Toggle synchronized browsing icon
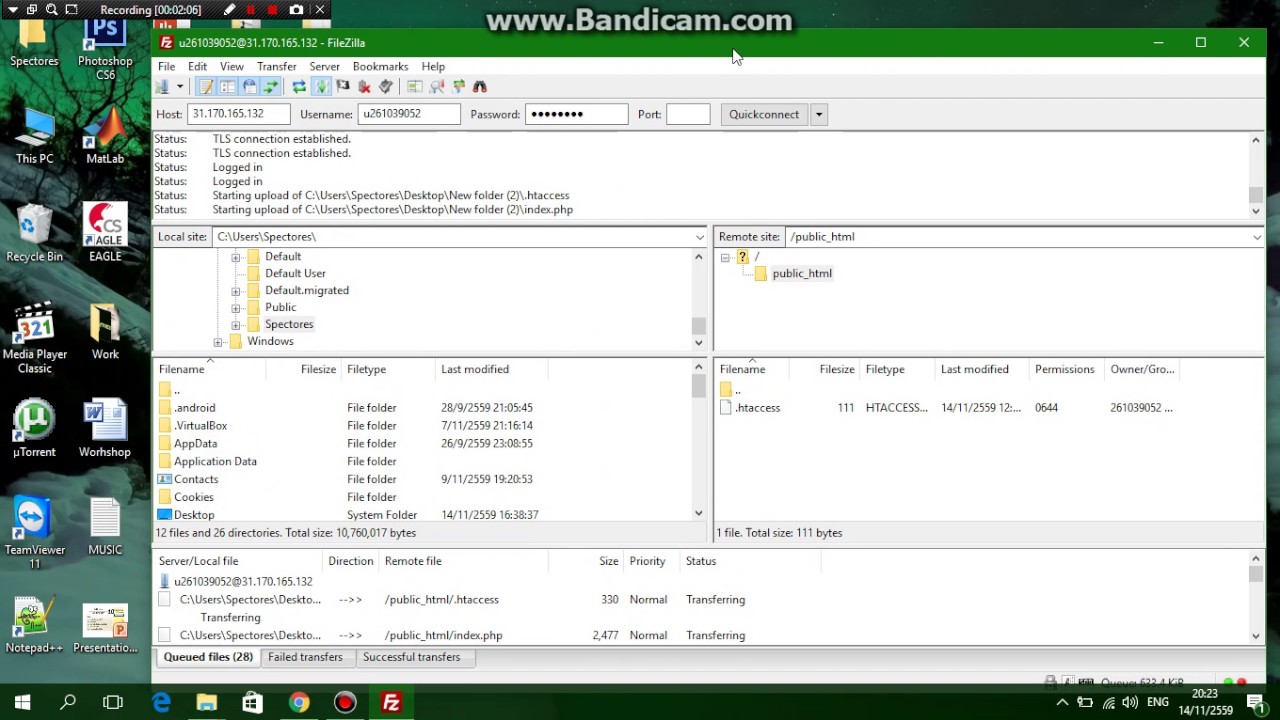The height and width of the screenshot is (720, 1280). [459, 87]
